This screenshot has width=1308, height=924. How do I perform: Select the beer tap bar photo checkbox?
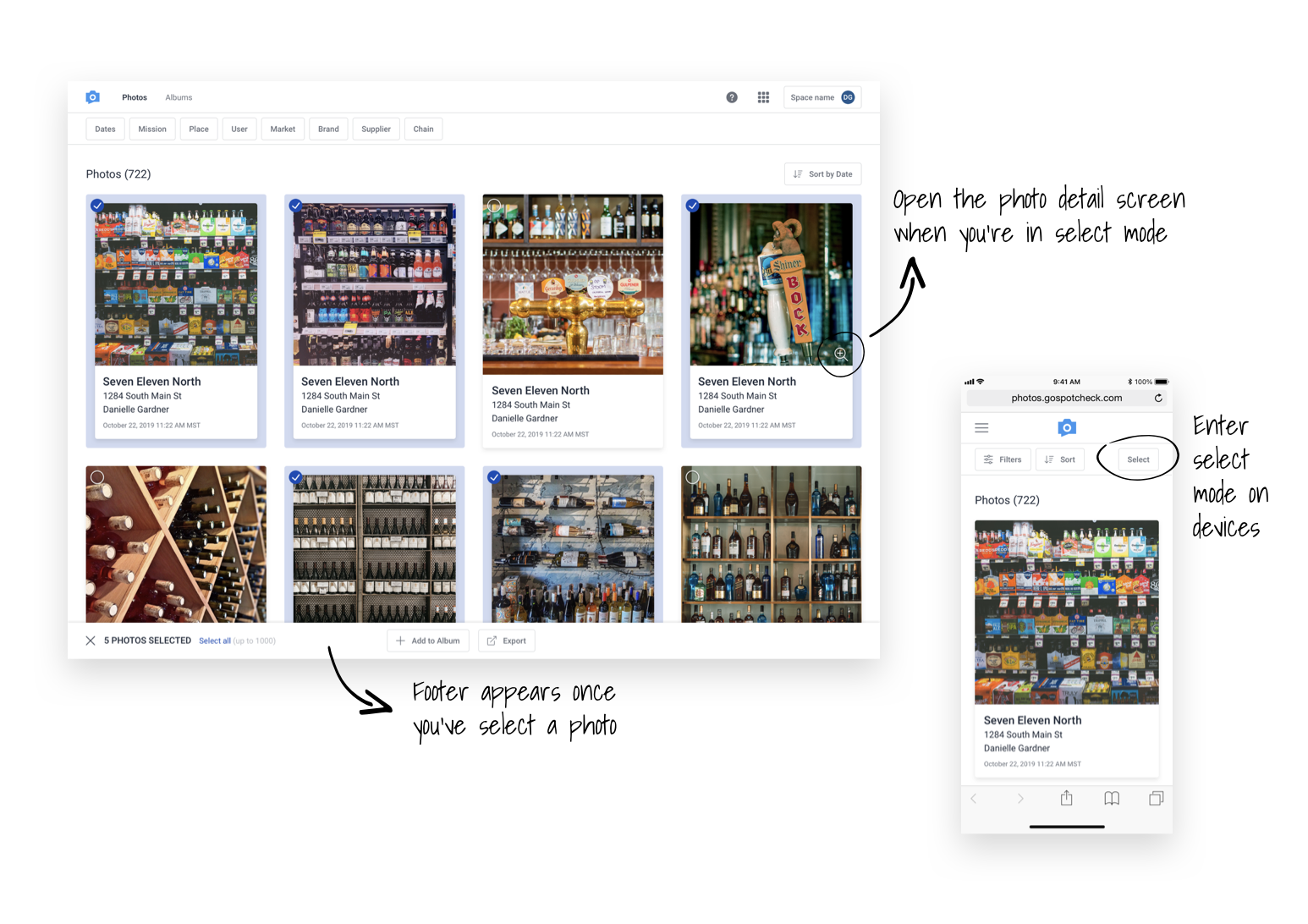pyautogui.click(x=495, y=206)
